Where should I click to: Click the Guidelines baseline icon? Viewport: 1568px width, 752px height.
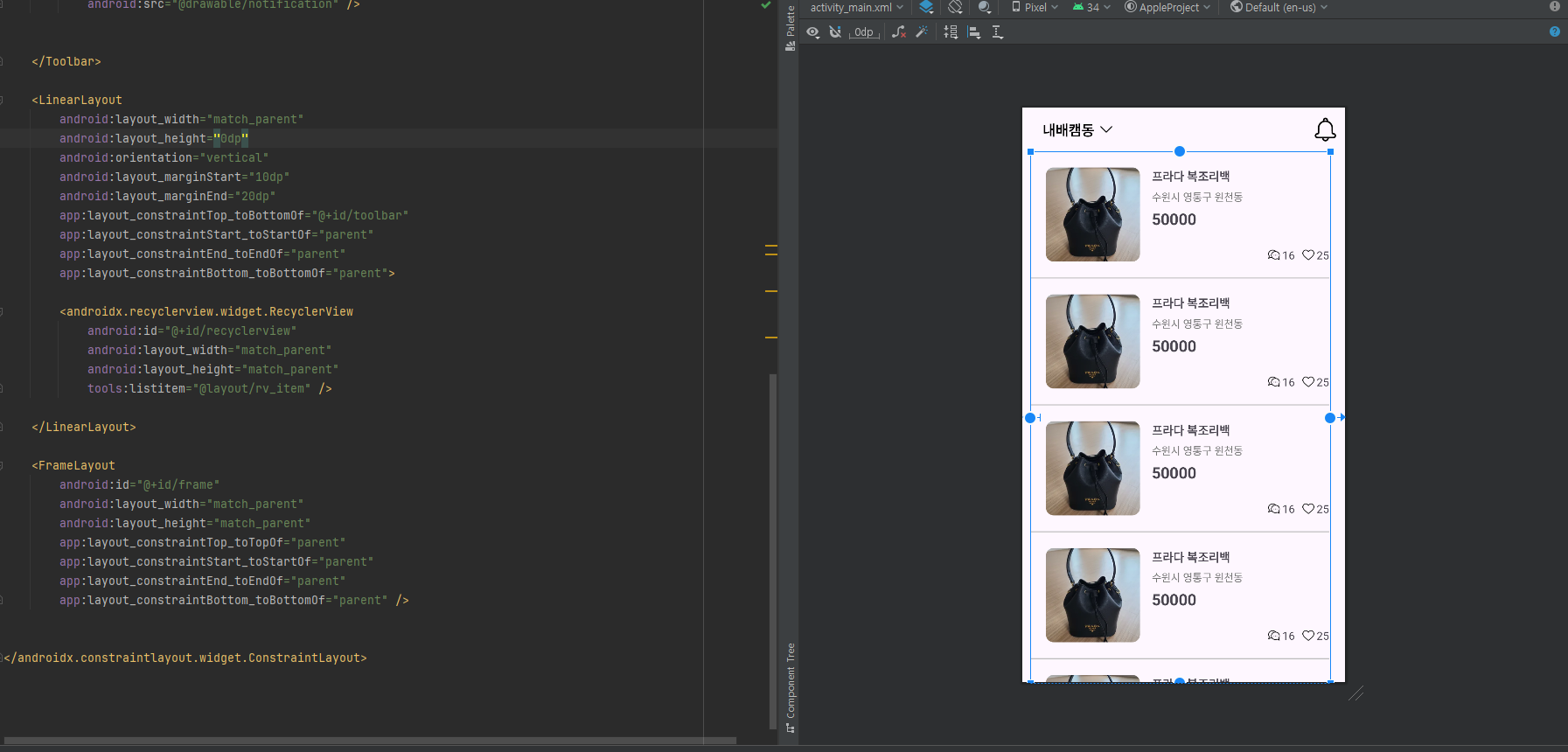(x=997, y=32)
